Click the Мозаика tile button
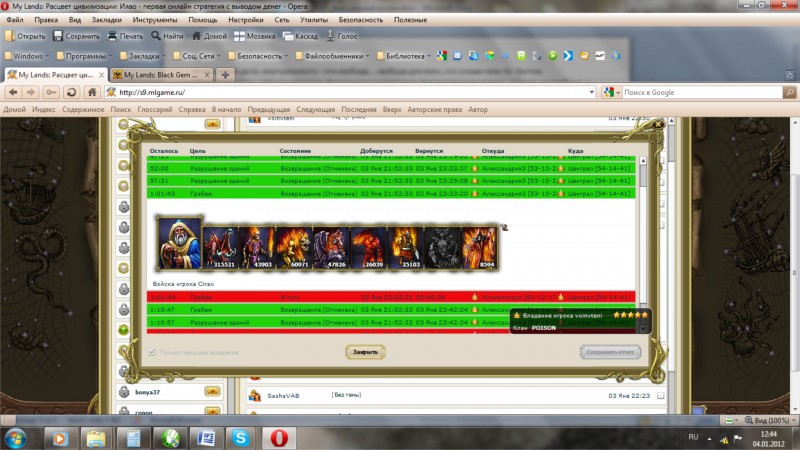 point(255,36)
